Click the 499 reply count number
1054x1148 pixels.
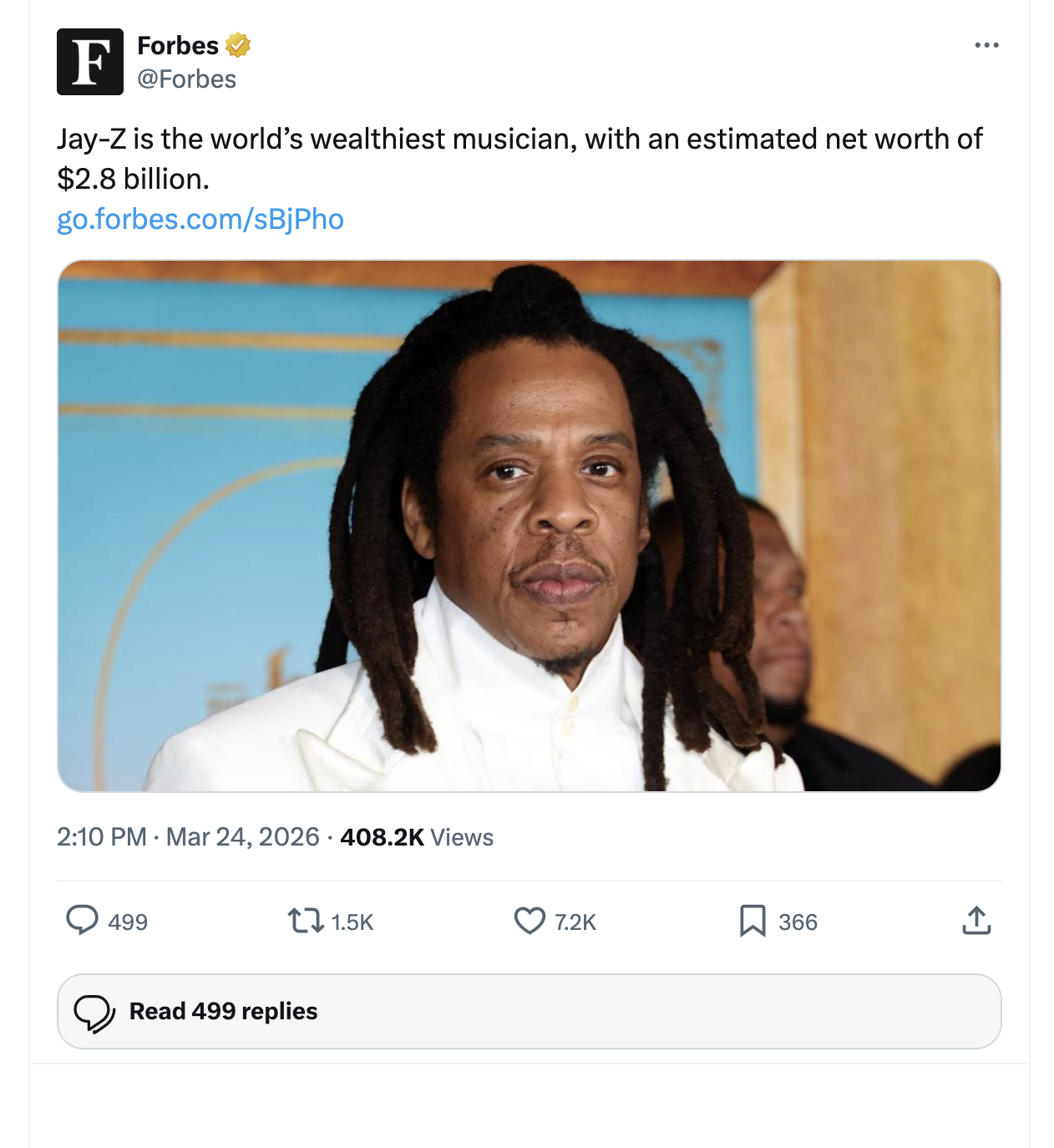tap(128, 922)
